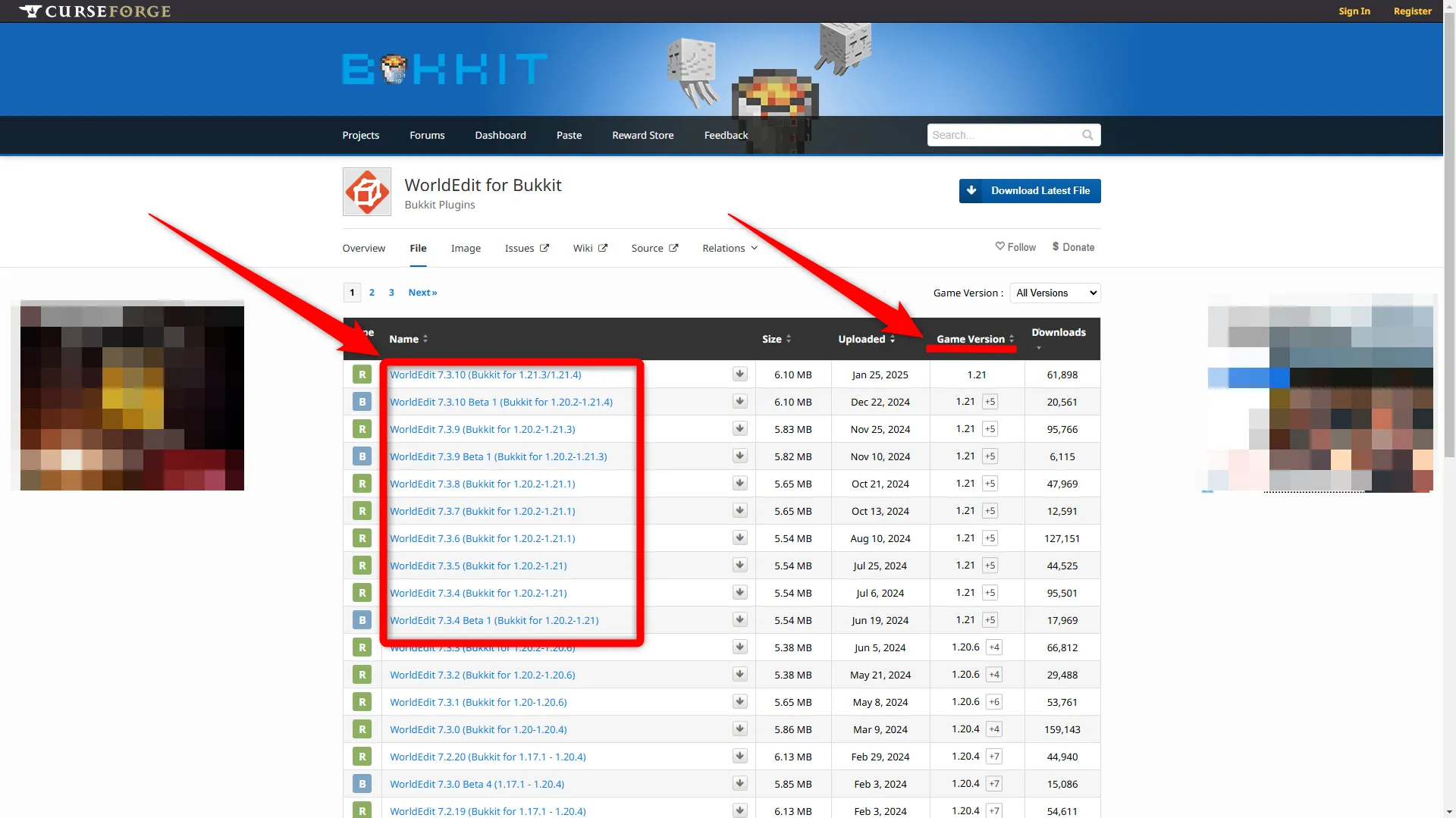
Task: Click the Follow heart icon
Action: coord(999,246)
